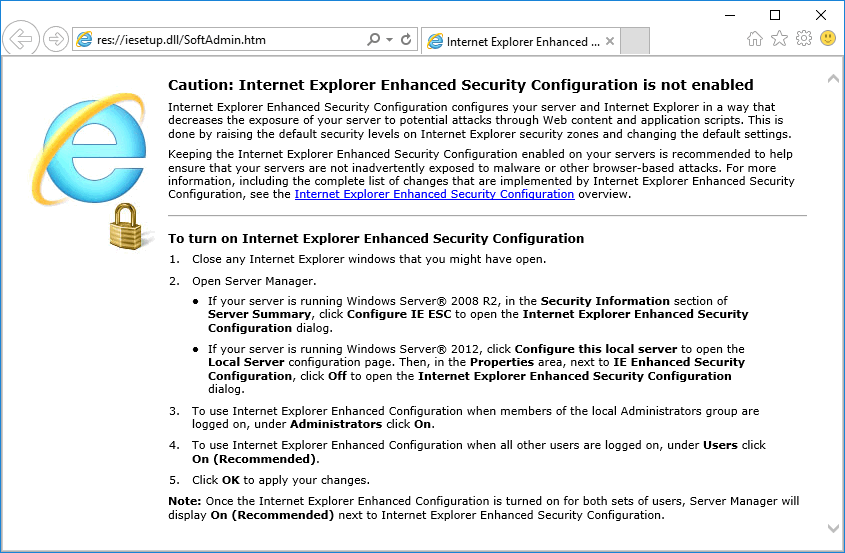Go back with the Back arrow button
The width and height of the screenshot is (845, 553).
point(21,39)
